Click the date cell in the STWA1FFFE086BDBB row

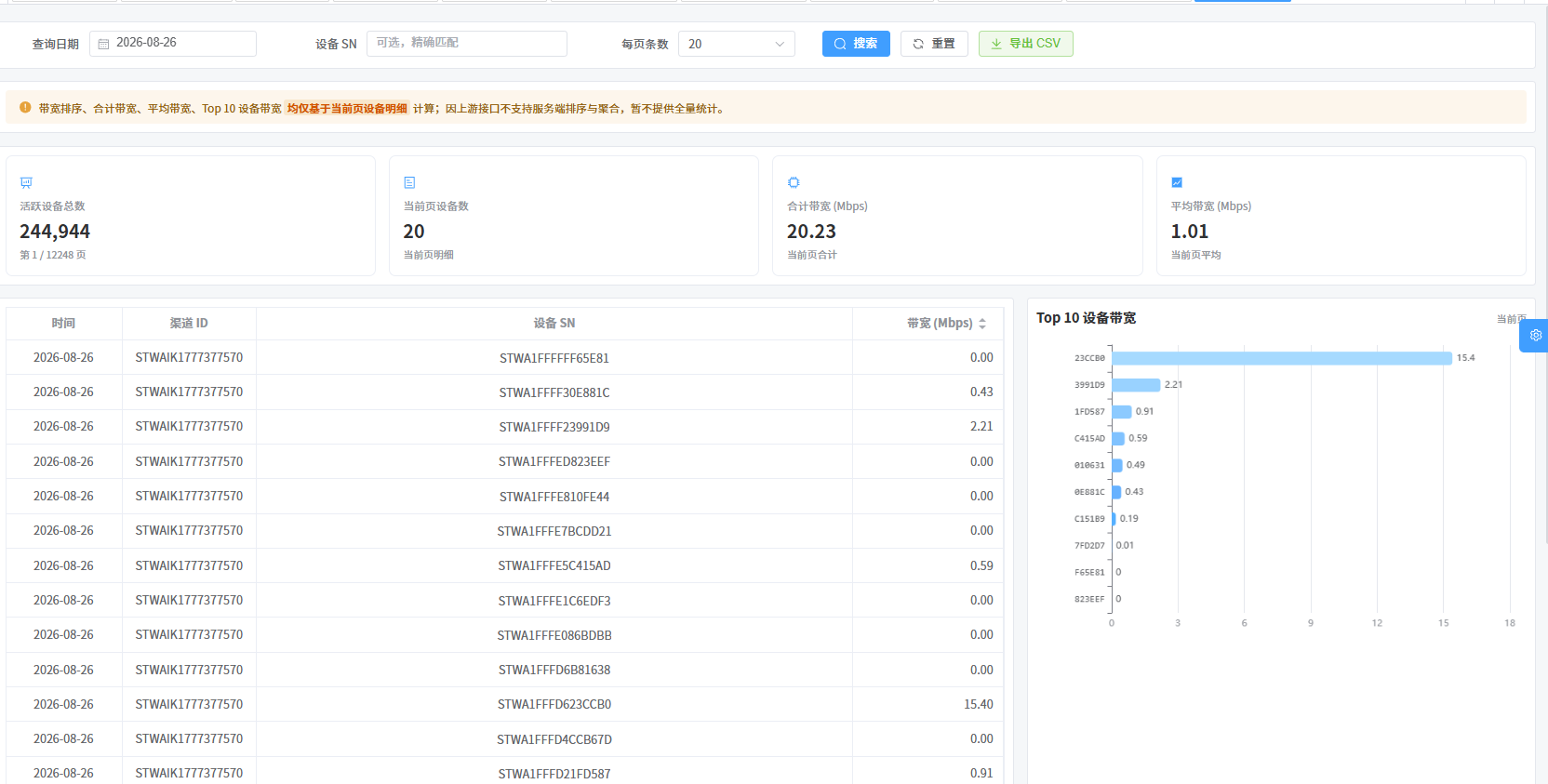click(63, 634)
